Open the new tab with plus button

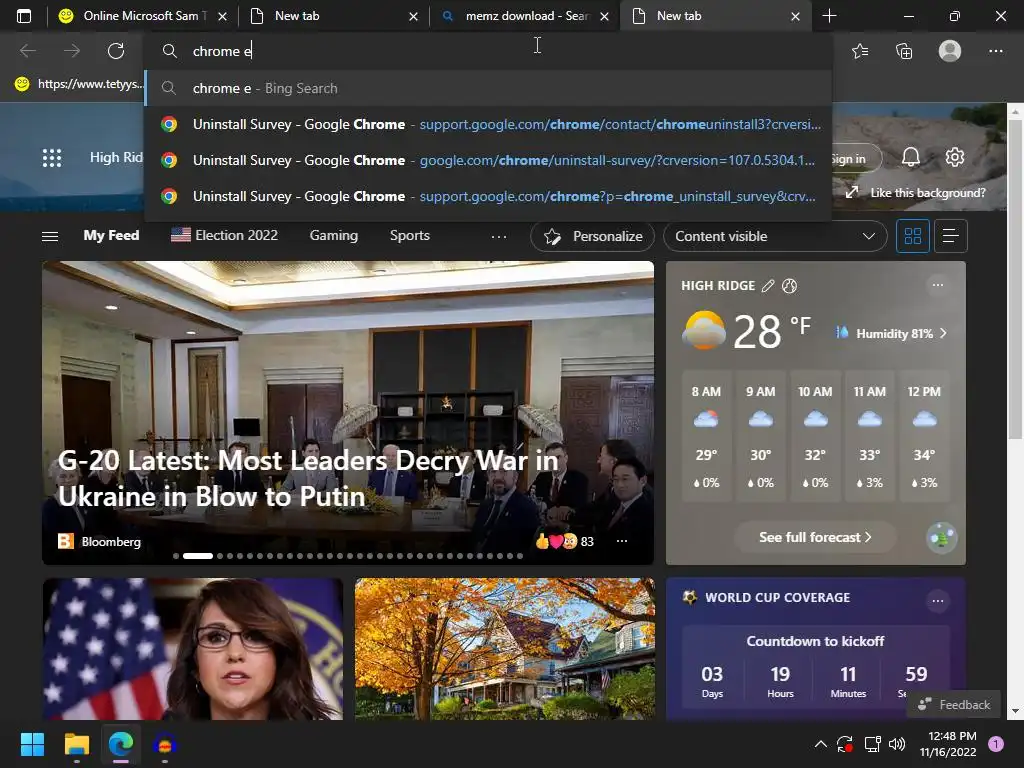[x=829, y=16]
